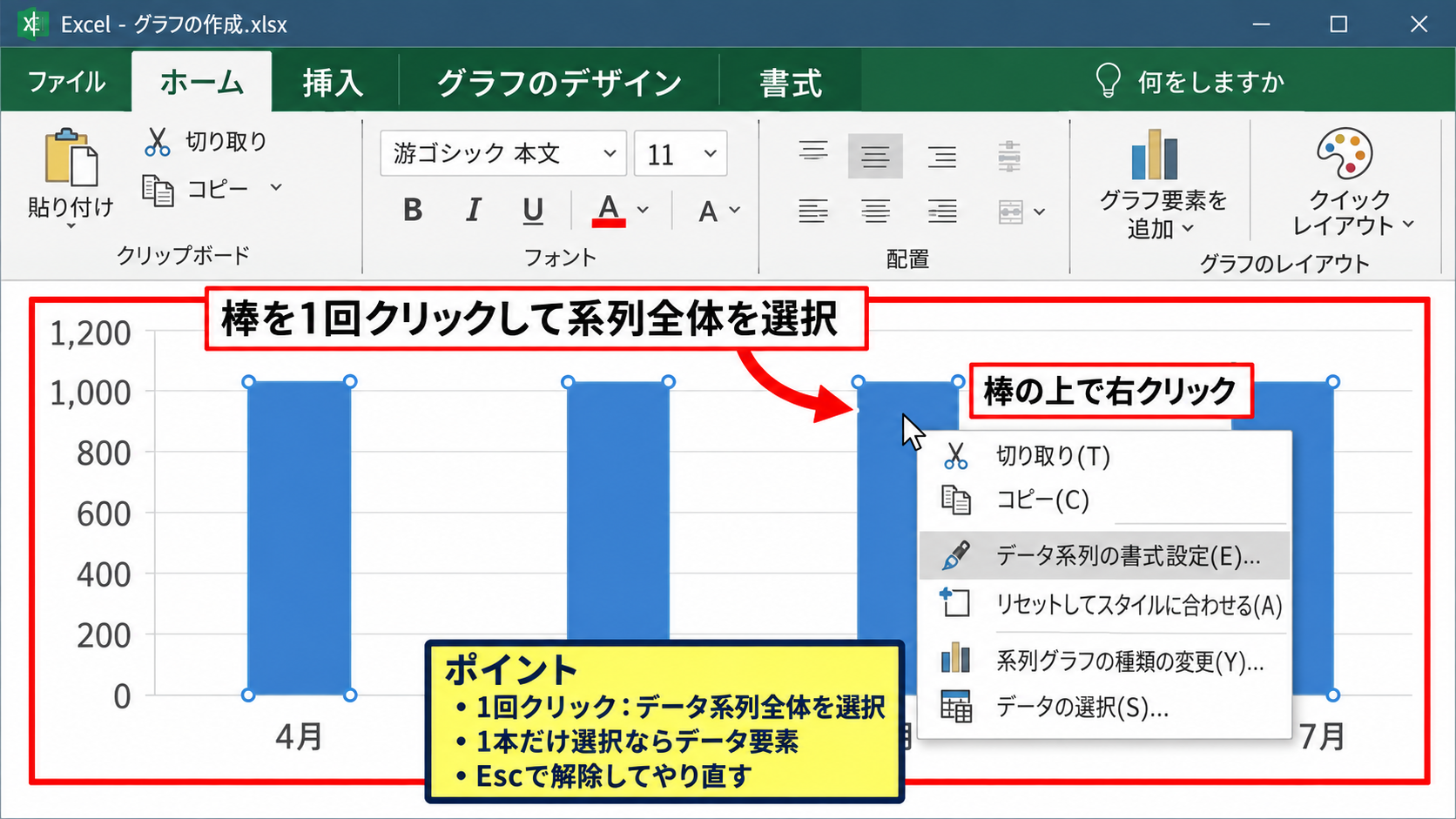Open the グラフのデザイン tab
Screen dimensions: 1456x819
coord(559,83)
